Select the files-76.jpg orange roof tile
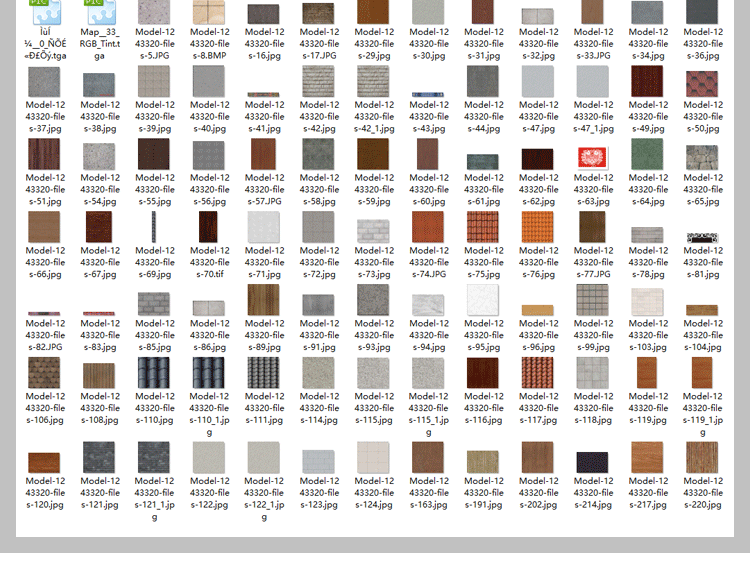 (538, 227)
